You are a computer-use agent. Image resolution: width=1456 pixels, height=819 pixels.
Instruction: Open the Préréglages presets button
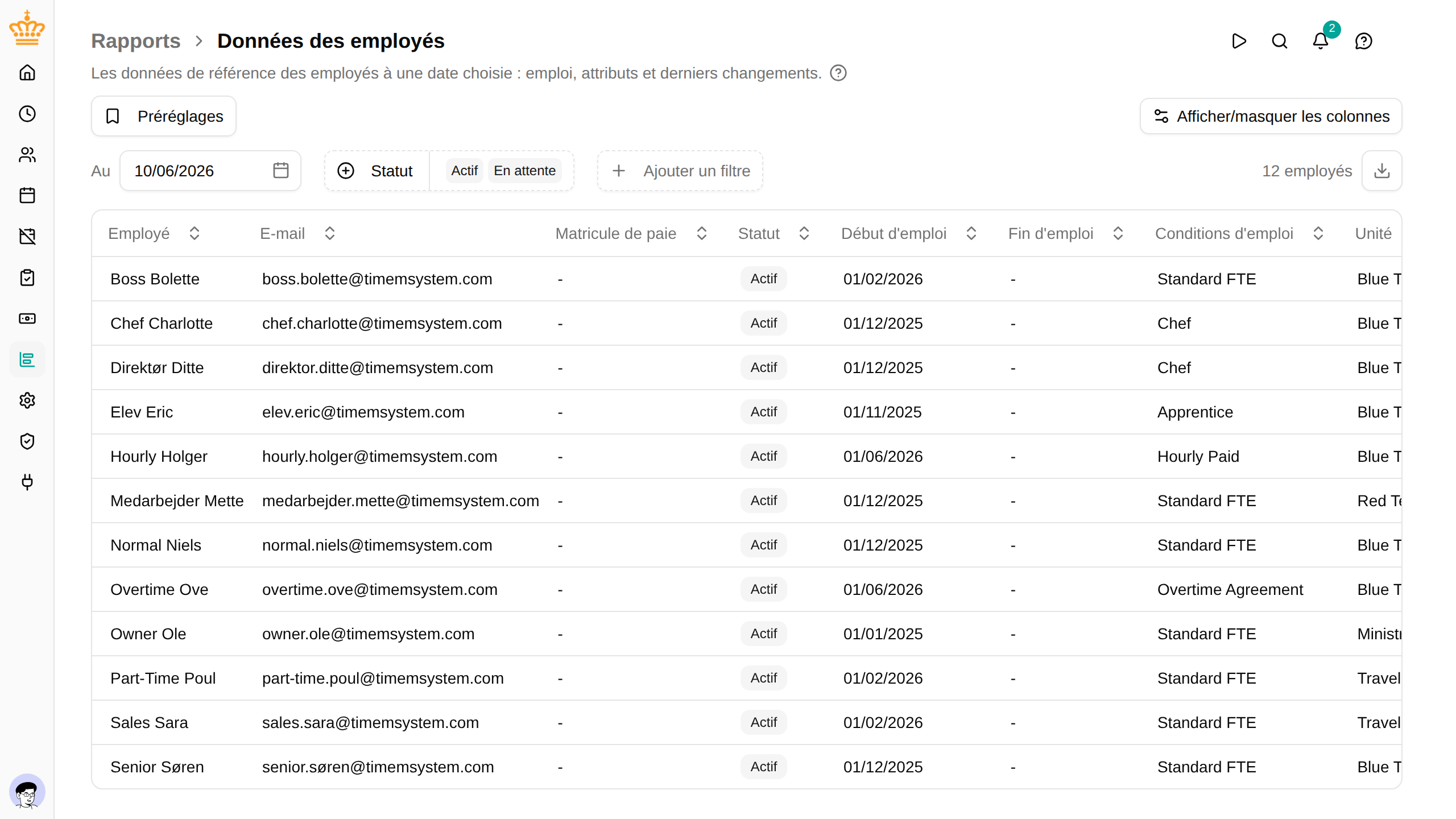pyautogui.click(x=164, y=116)
